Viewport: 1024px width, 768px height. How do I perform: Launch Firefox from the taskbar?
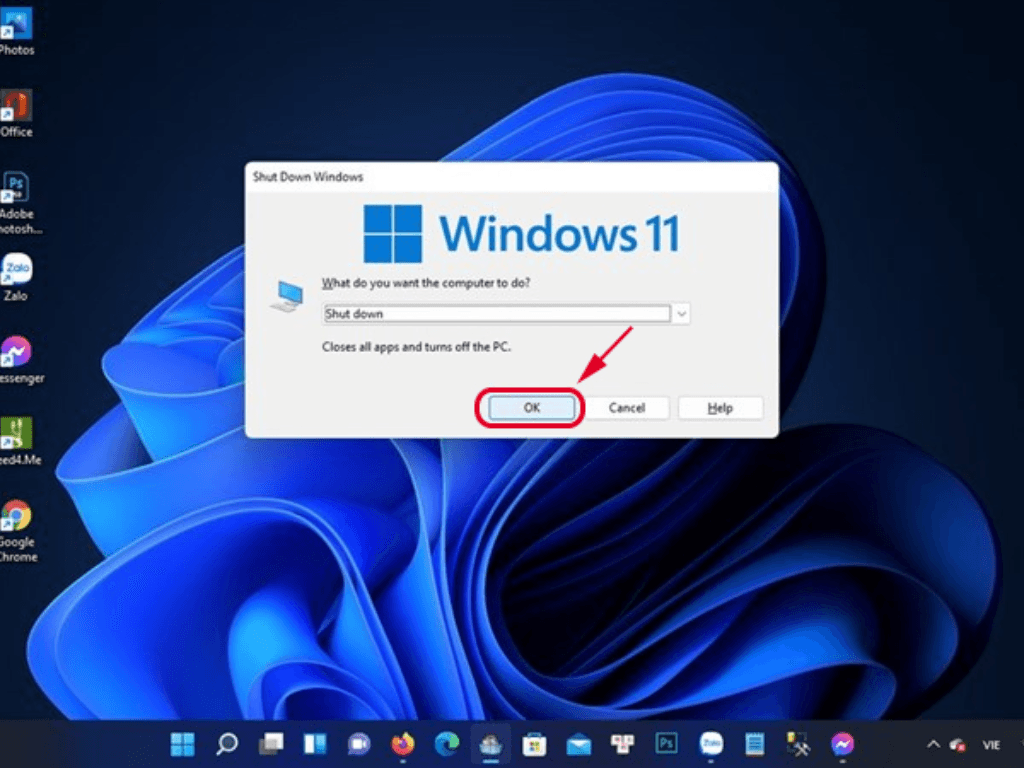[x=402, y=744]
